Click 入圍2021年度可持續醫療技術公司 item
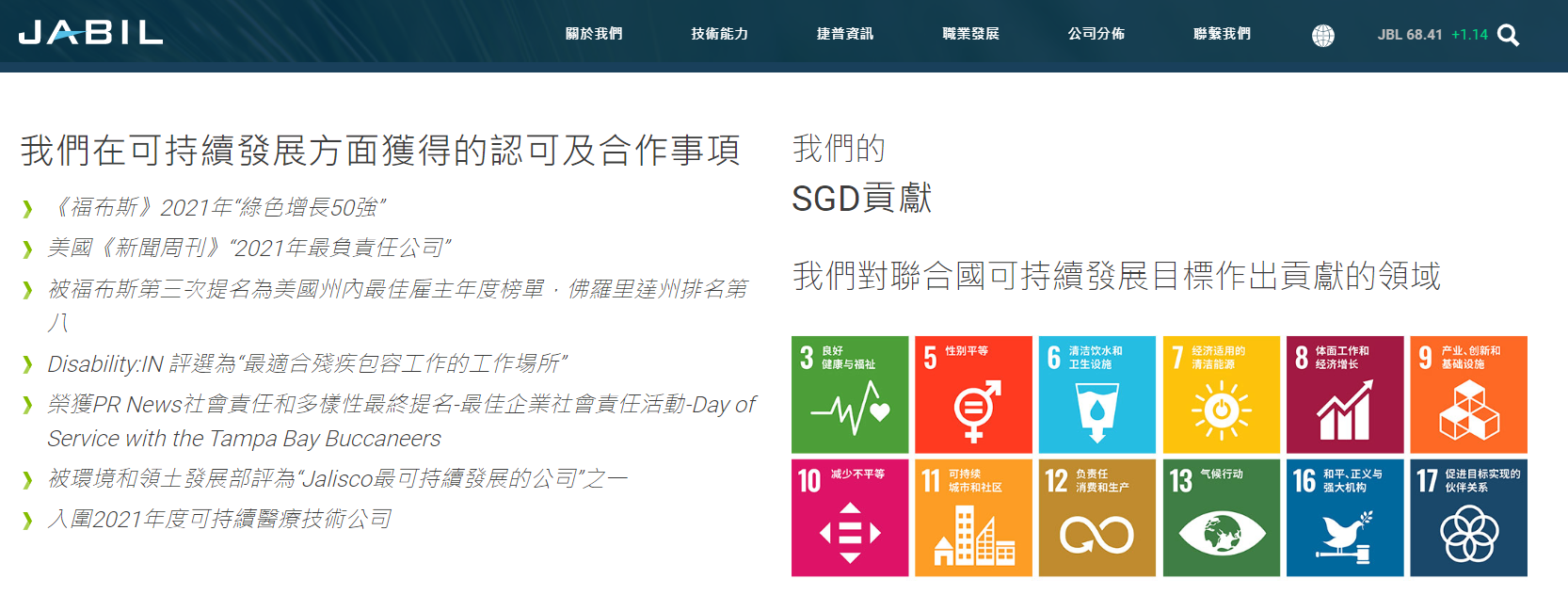Viewport: 1568px width, 611px height. (220, 519)
